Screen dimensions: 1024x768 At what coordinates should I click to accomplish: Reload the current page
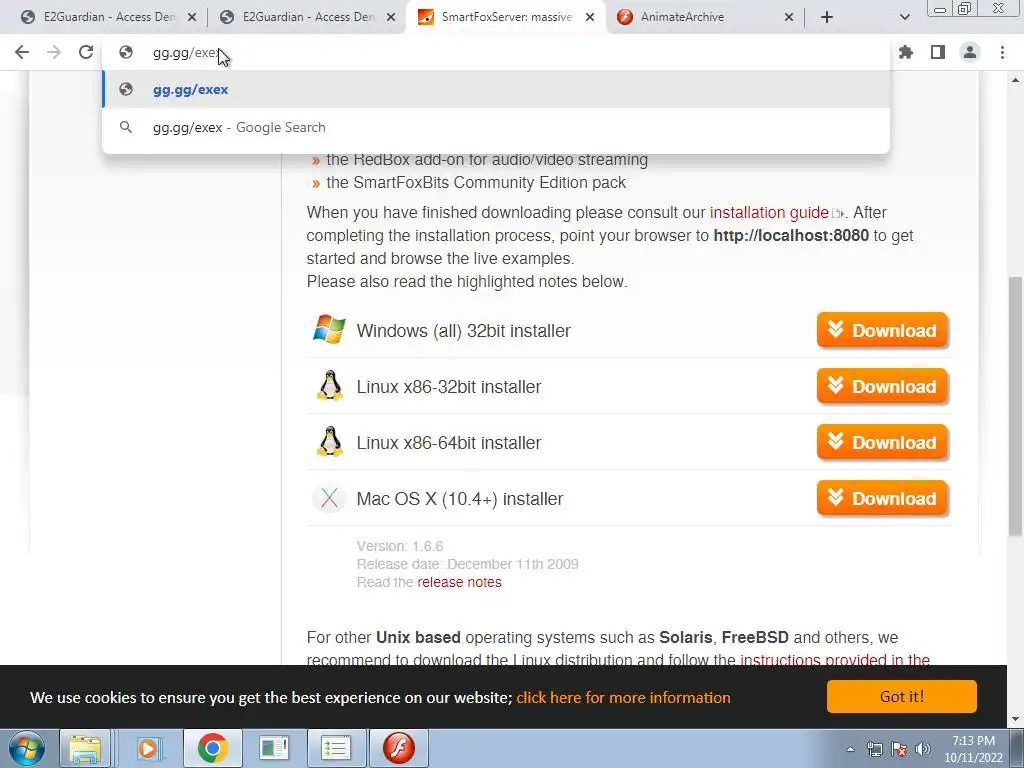[x=86, y=52]
